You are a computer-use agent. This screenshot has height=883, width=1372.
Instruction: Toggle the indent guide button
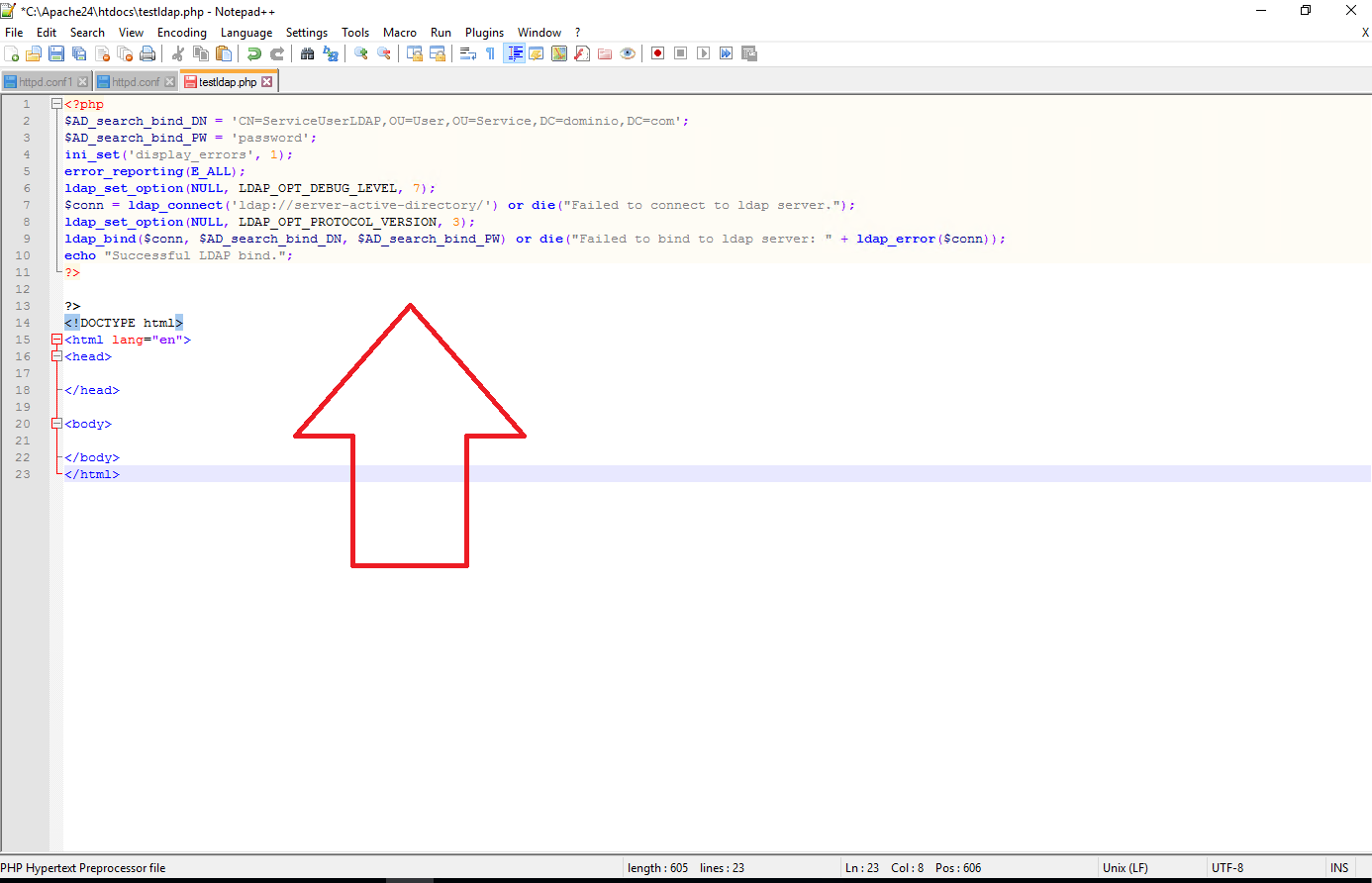(x=514, y=53)
